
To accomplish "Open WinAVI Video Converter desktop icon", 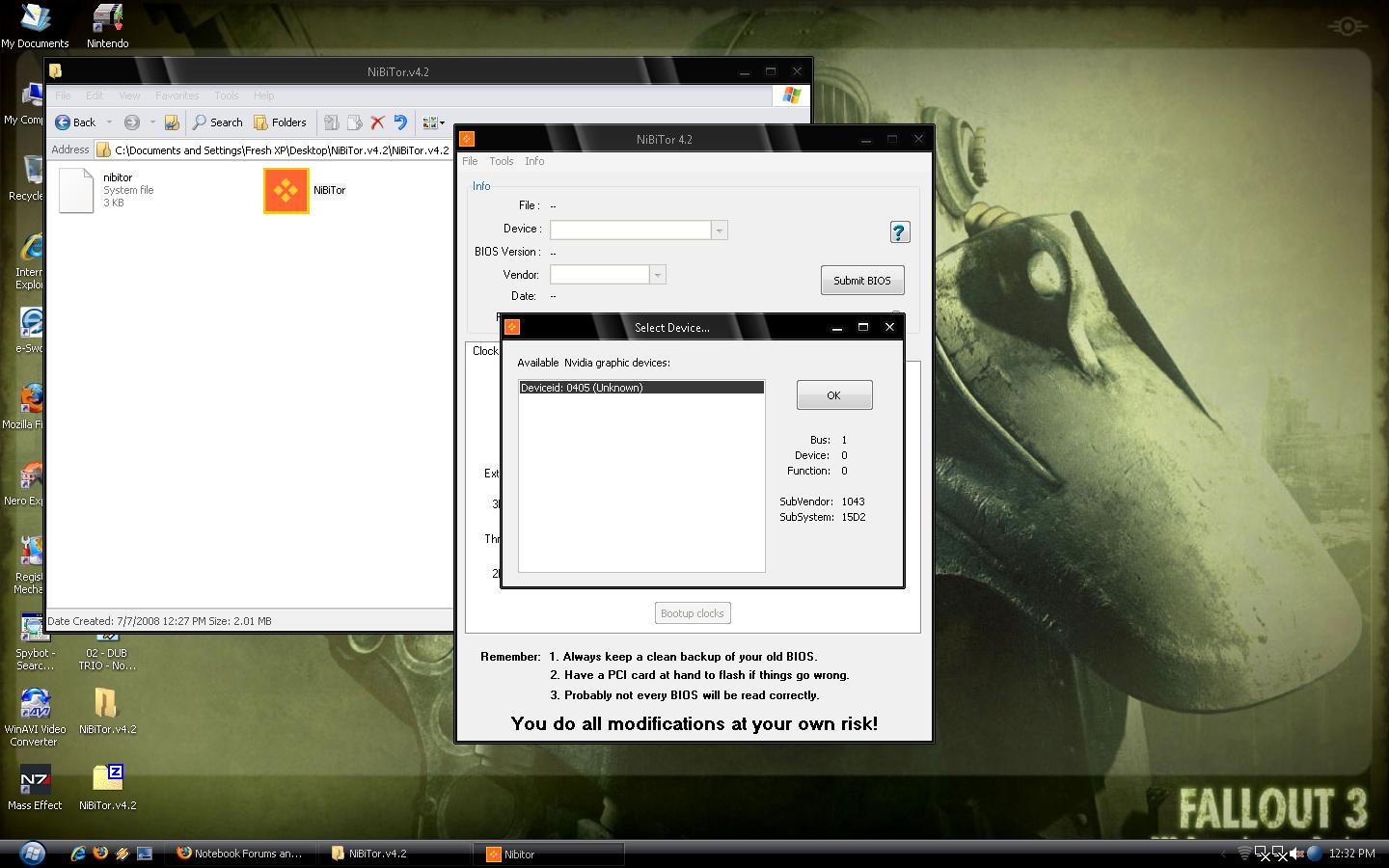I will [x=35, y=718].
